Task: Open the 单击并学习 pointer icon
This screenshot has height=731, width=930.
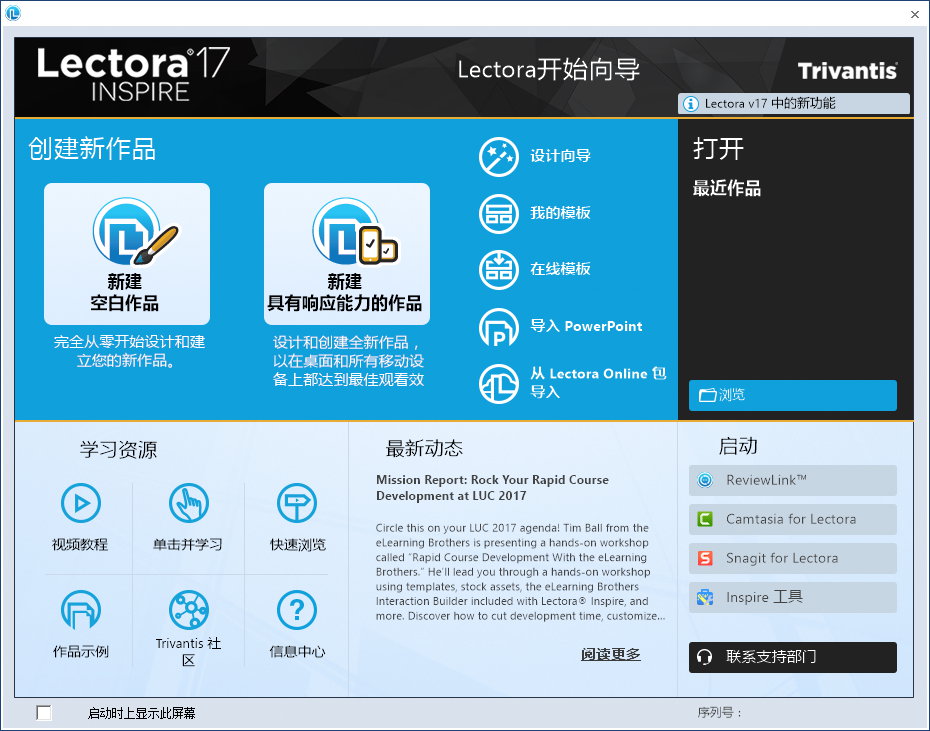Action: coord(189,503)
